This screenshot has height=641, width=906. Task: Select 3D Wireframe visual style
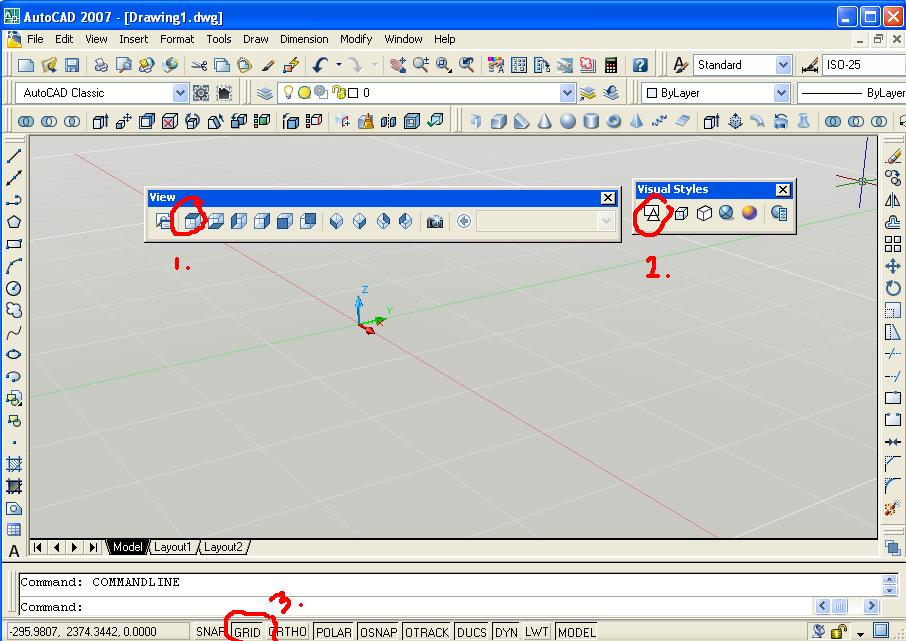681,213
